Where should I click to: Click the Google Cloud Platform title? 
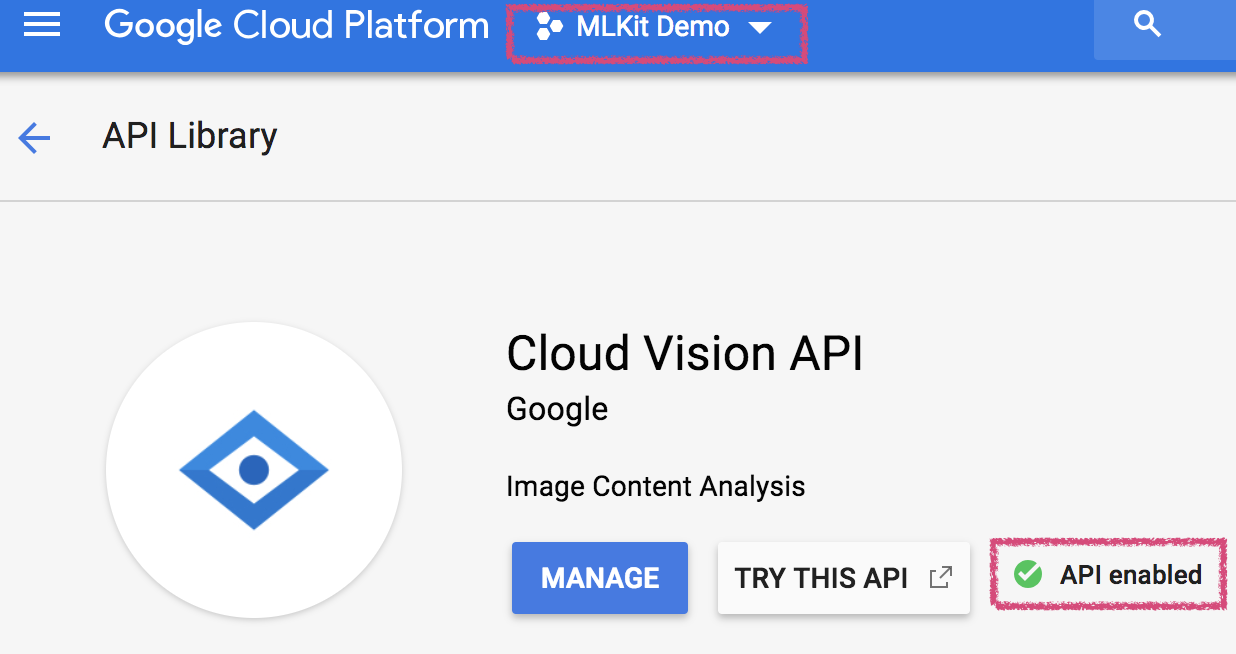297,26
